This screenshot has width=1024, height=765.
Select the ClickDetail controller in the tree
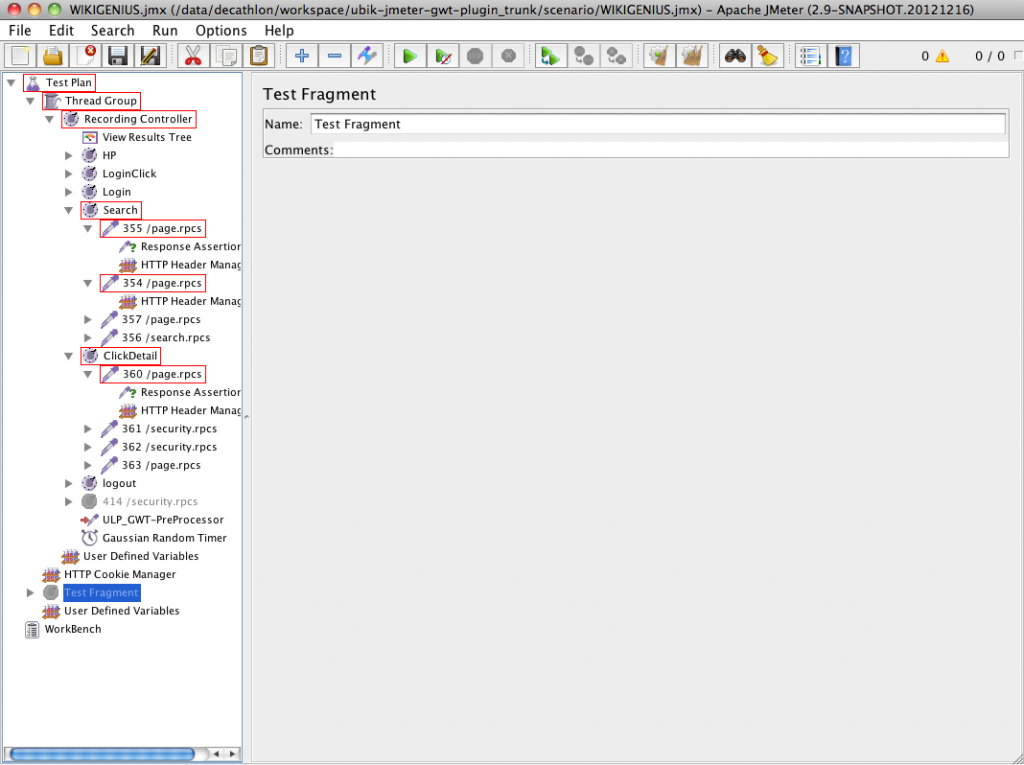coord(128,355)
